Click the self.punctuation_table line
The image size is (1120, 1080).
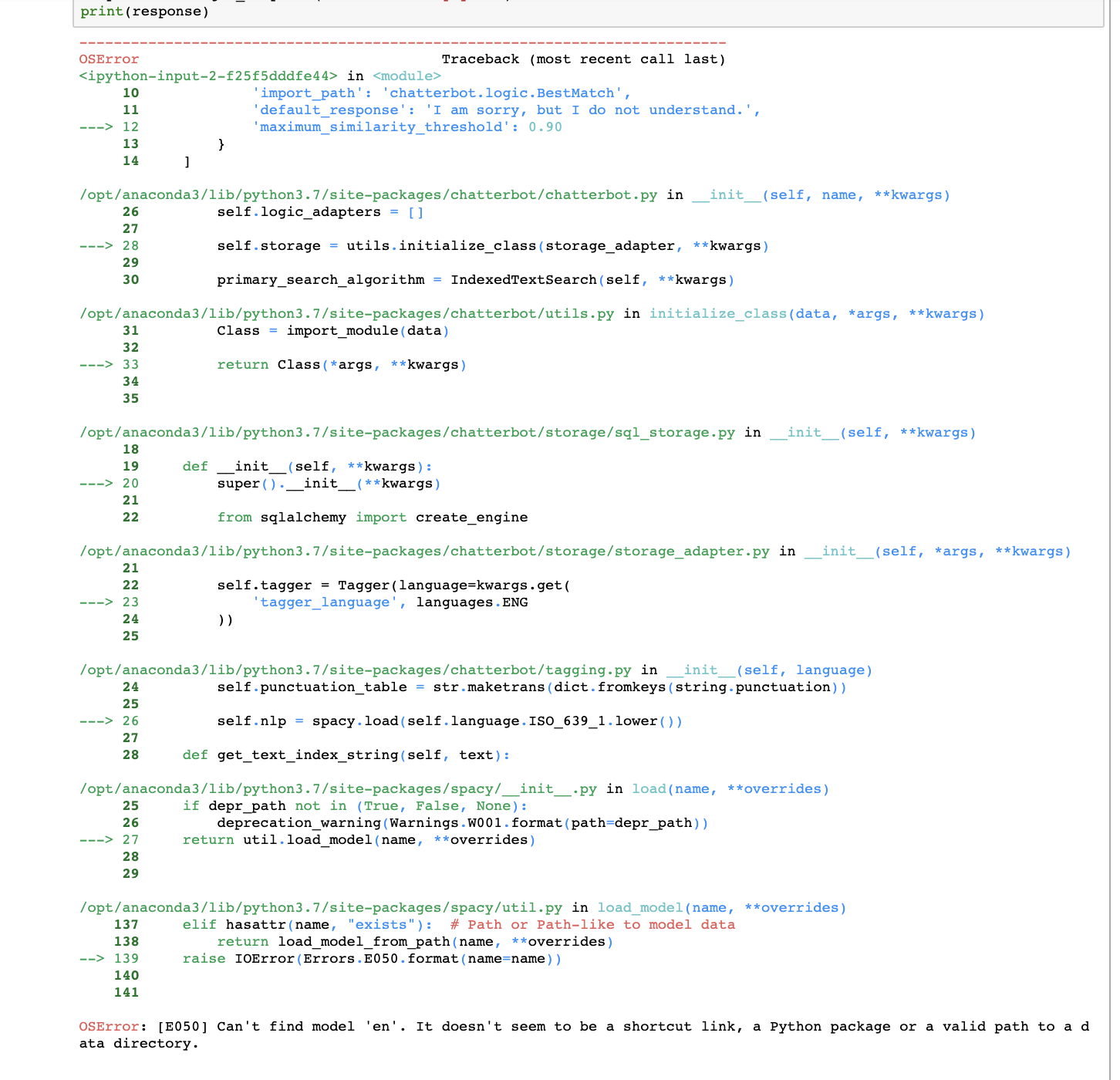coord(531,687)
